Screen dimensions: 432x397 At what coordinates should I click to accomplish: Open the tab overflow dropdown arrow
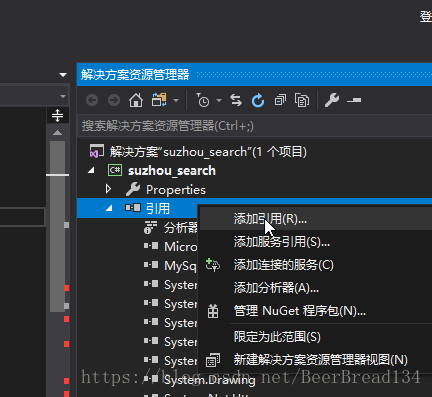pos(63,75)
